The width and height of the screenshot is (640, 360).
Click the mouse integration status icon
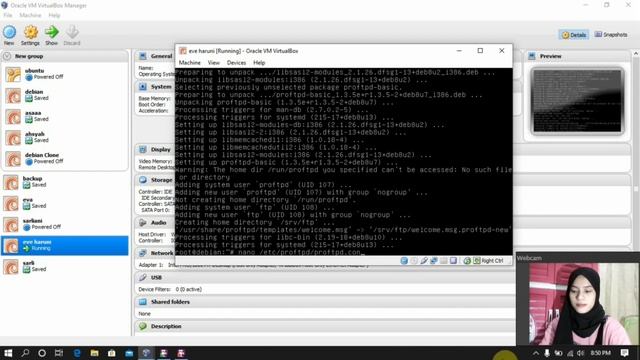tap(467, 260)
